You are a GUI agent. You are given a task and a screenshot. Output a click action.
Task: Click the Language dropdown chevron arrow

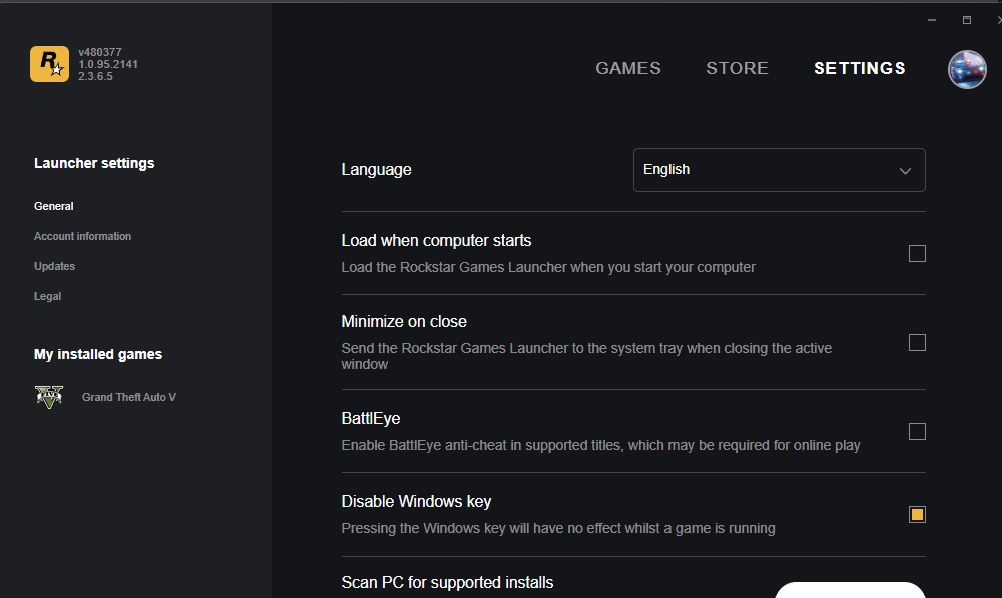click(905, 171)
